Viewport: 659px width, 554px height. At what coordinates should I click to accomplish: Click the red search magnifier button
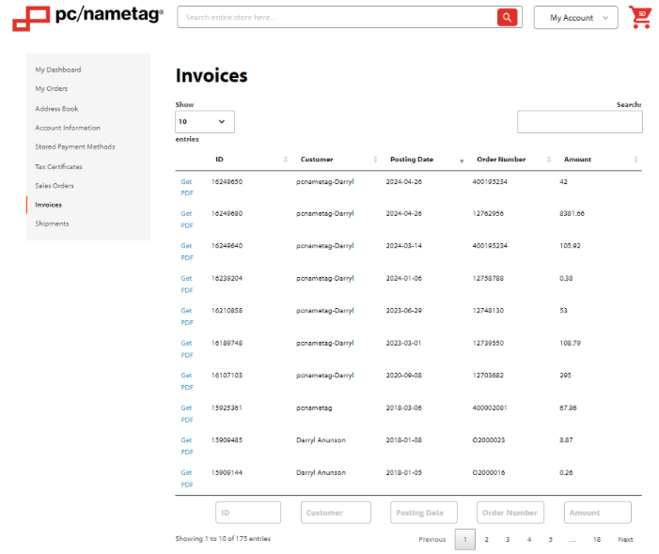point(509,17)
